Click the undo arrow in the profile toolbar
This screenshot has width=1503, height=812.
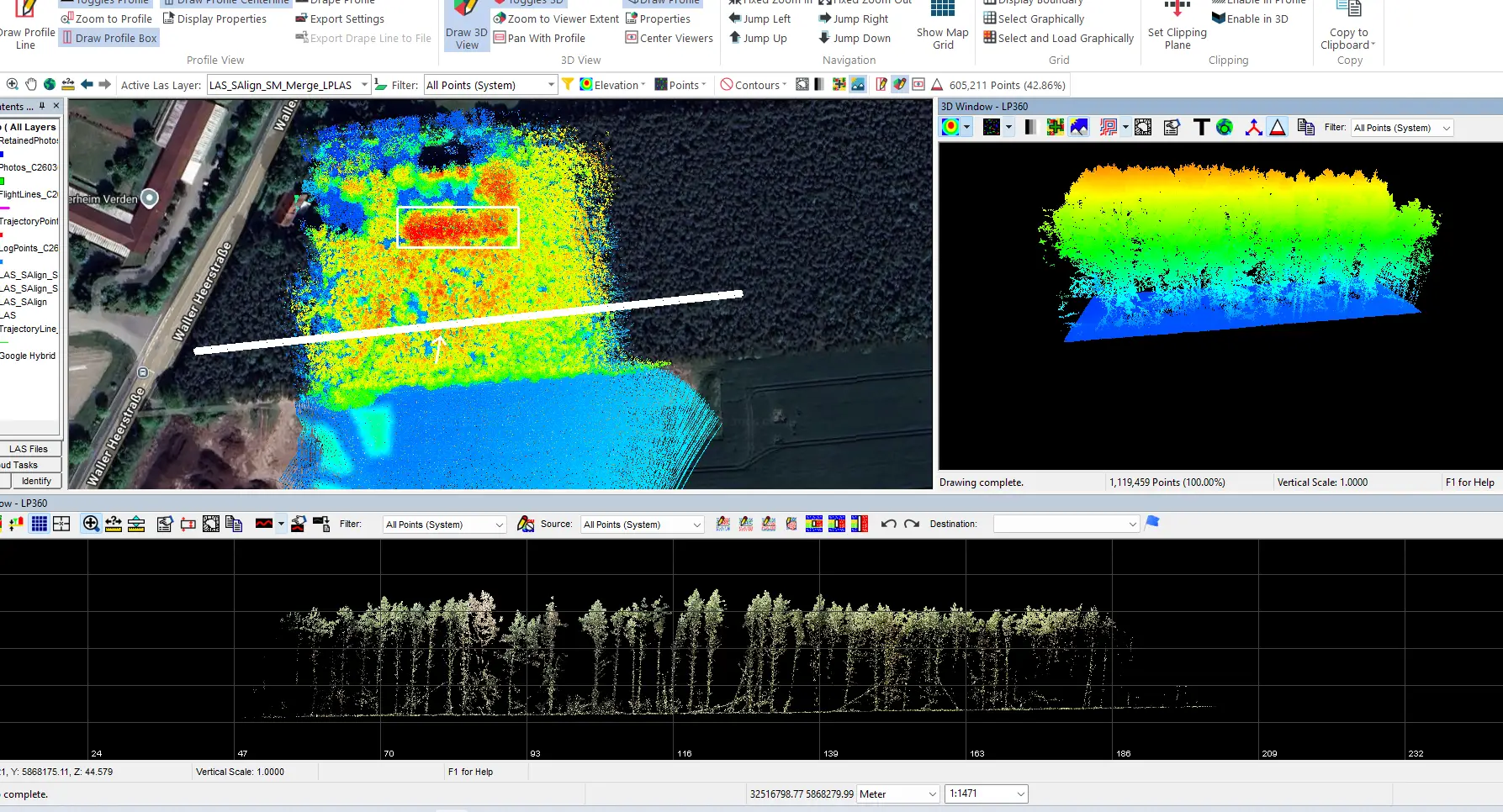(888, 524)
